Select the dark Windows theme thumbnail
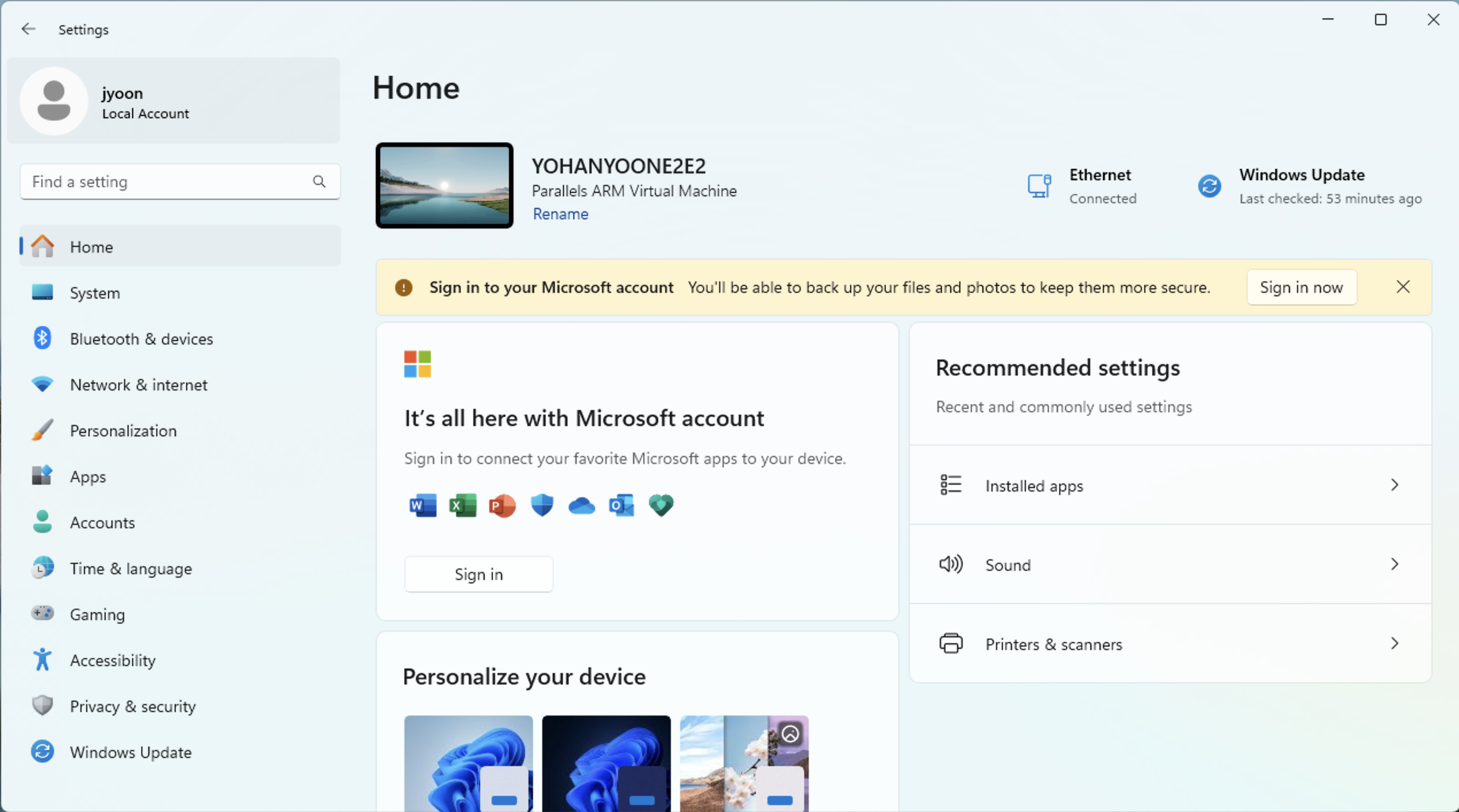 [x=606, y=763]
